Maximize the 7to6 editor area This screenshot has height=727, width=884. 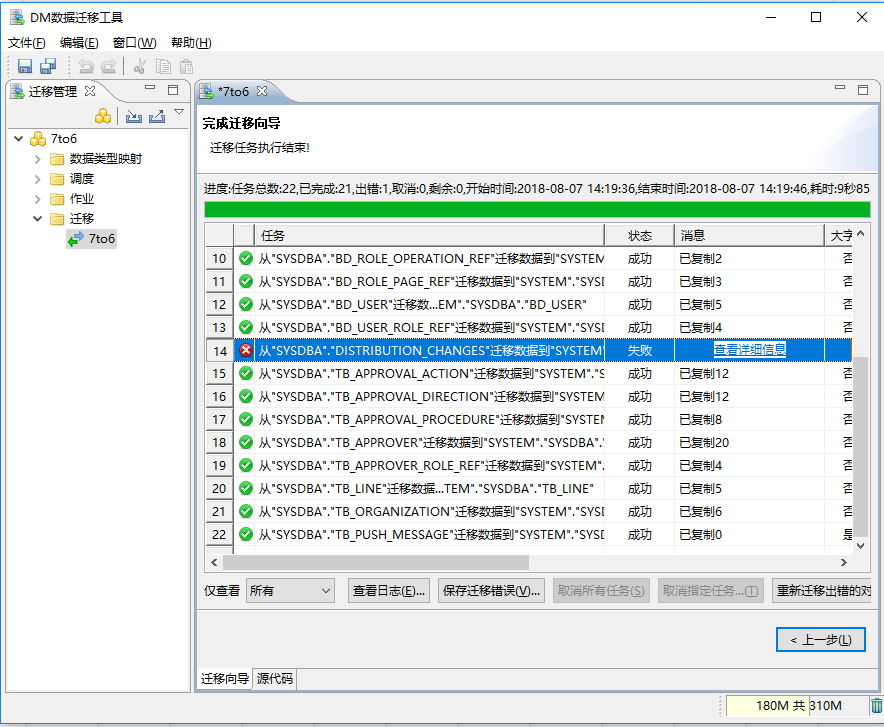pyautogui.click(x=863, y=90)
